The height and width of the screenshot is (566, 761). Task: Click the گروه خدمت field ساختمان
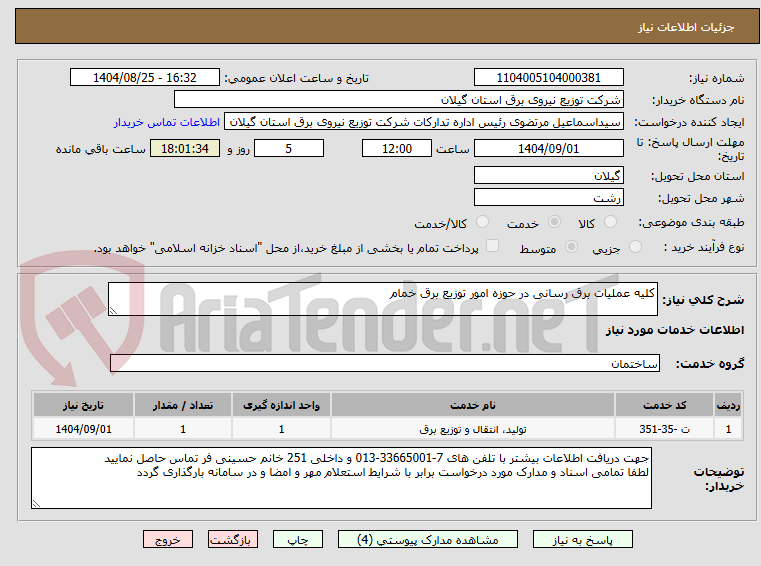tap(385, 364)
